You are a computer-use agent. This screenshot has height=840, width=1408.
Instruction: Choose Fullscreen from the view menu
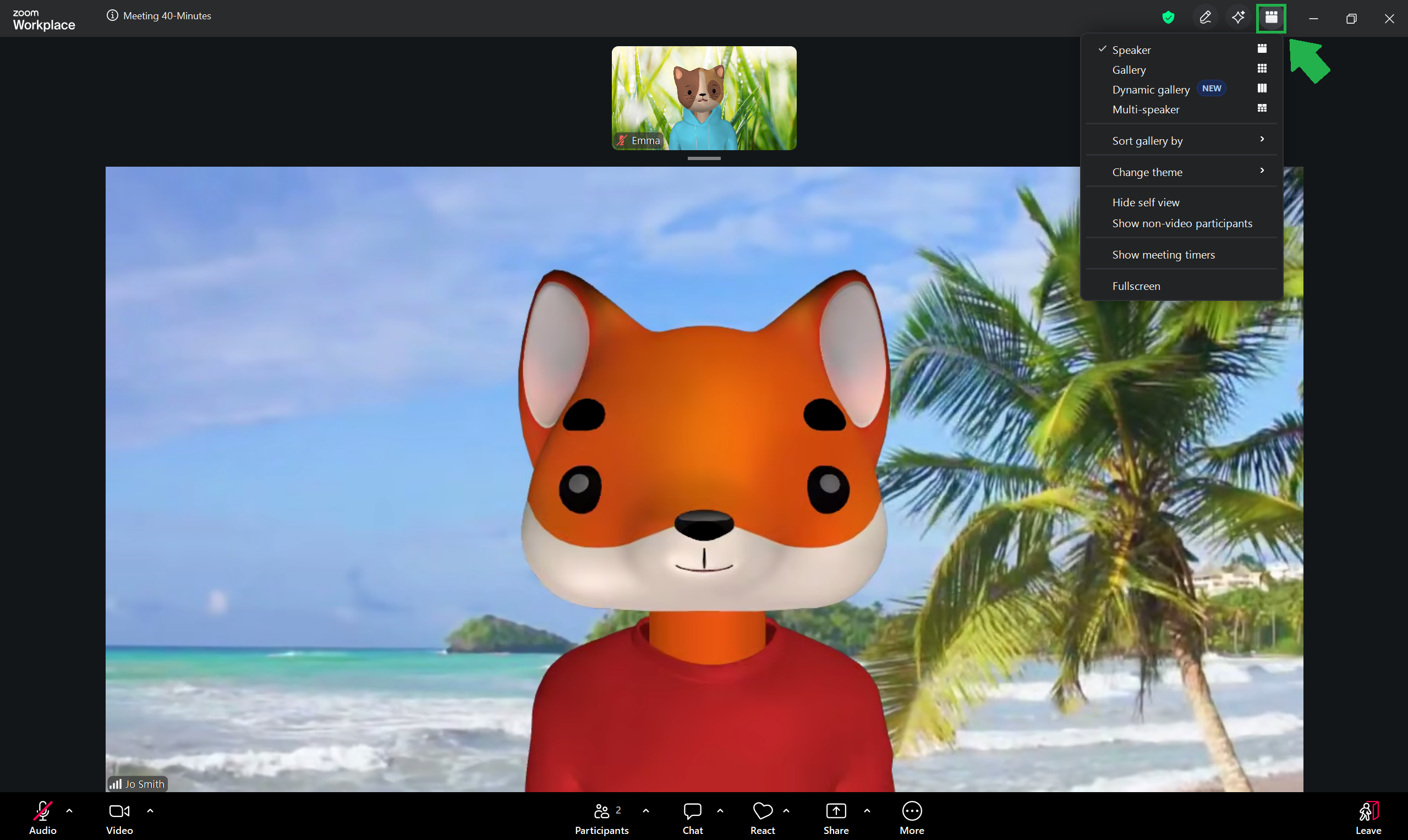point(1181,286)
